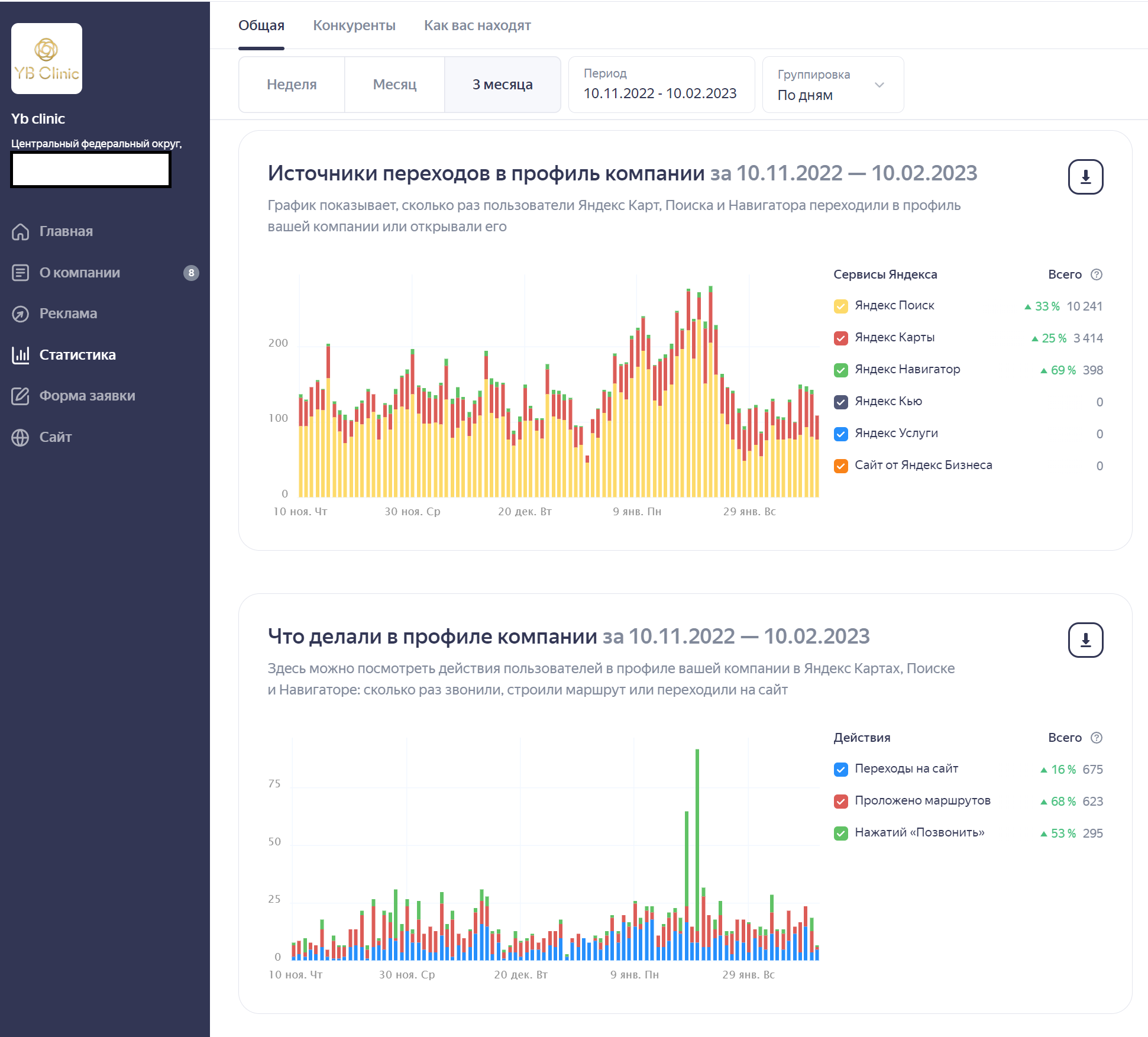The width and height of the screenshot is (1148, 1037).
Task: Click the help icon next to Всего in Действия
Action: (x=1097, y=738)
